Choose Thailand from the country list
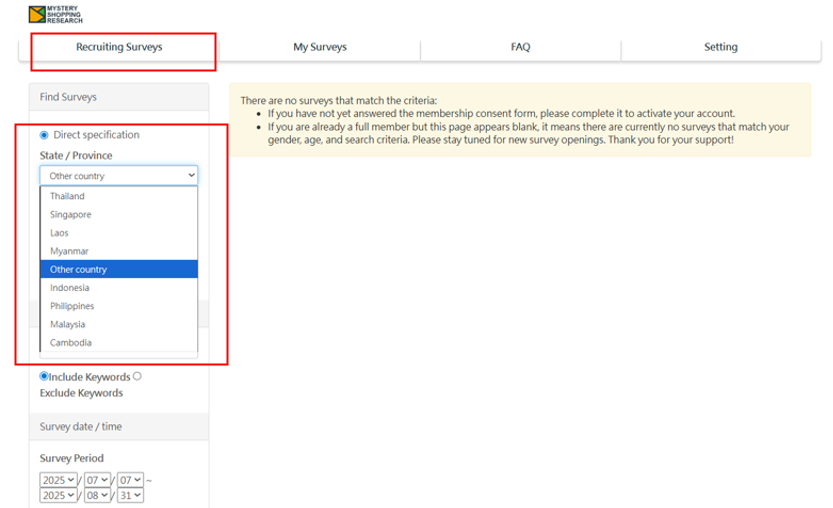The height and width of the screenshot is (508, 833). pyautogui.click(x=118, y=196)
